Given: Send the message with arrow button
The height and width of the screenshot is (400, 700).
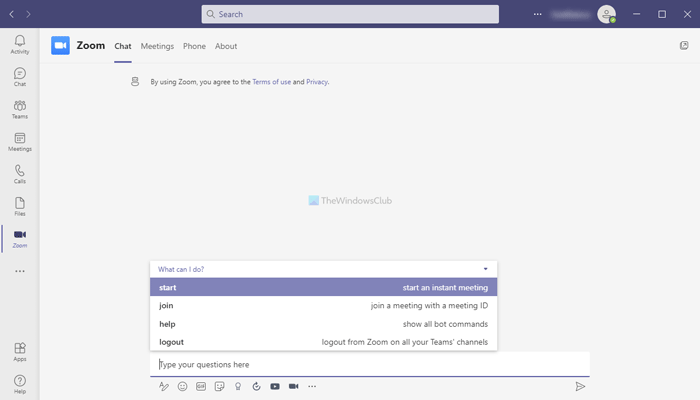Looking at the screenshot, I should click(580, 386).
